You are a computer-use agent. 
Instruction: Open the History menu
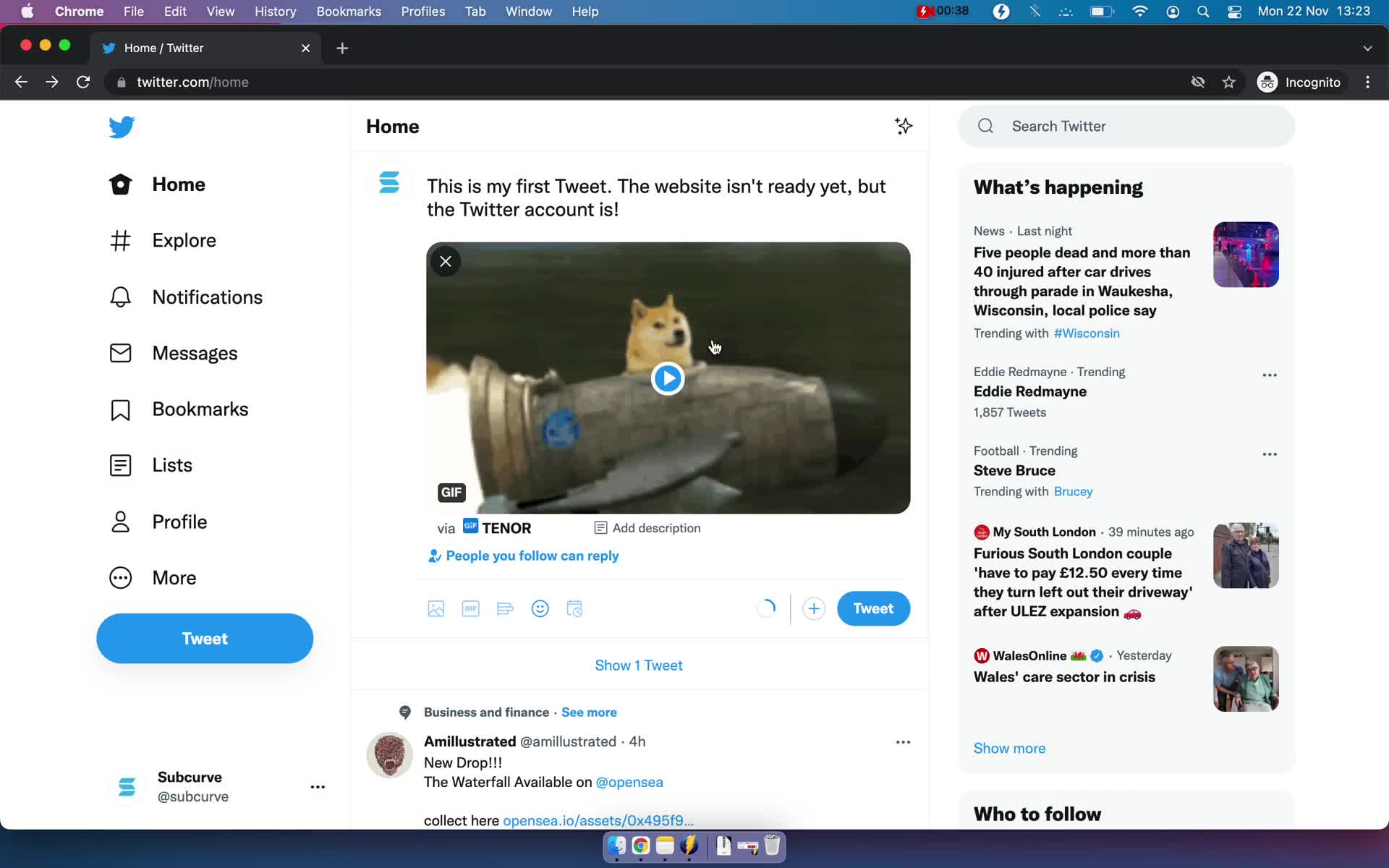tap(275, 12)
